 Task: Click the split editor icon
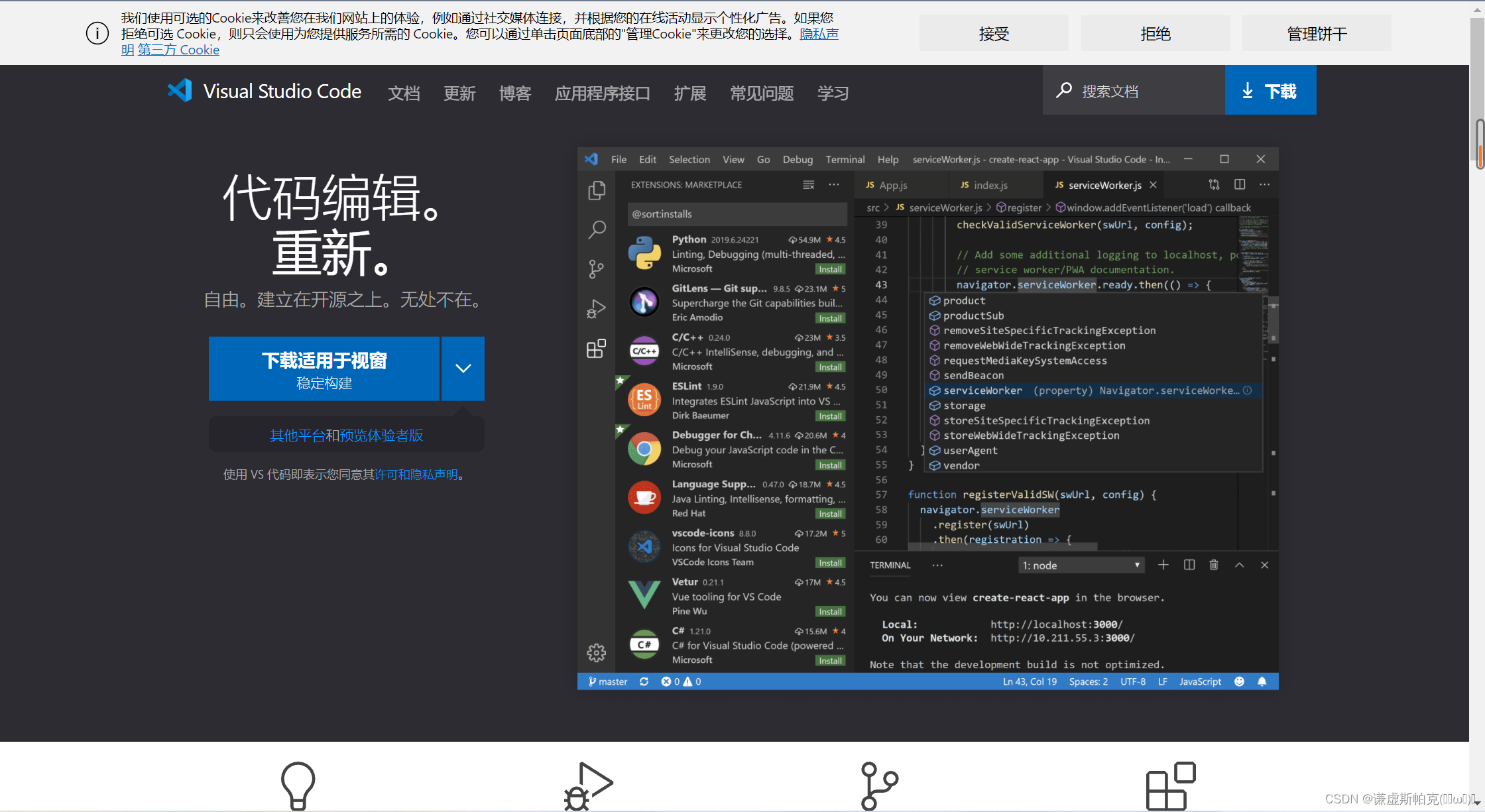click(x=1240, y=185)
